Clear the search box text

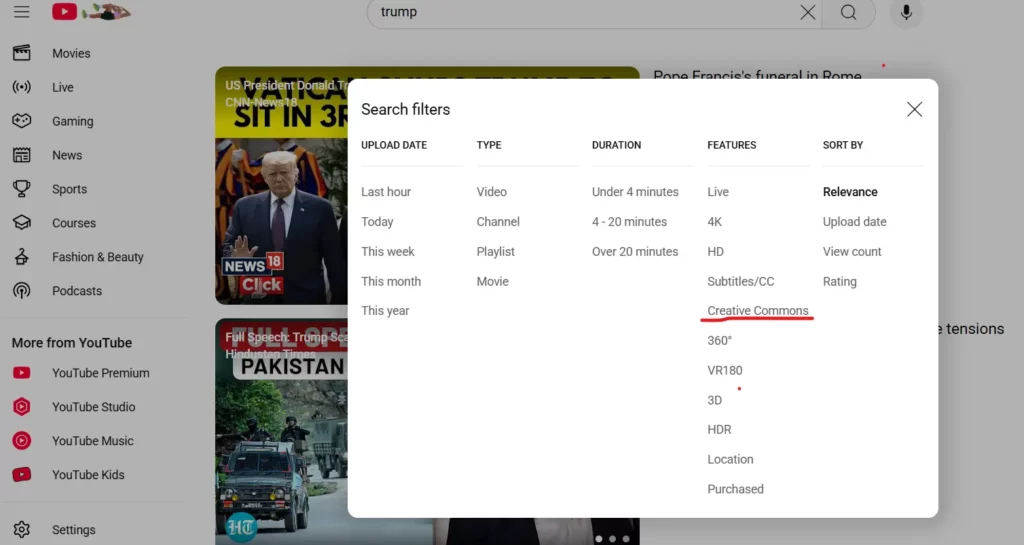(x=808, y=12)
